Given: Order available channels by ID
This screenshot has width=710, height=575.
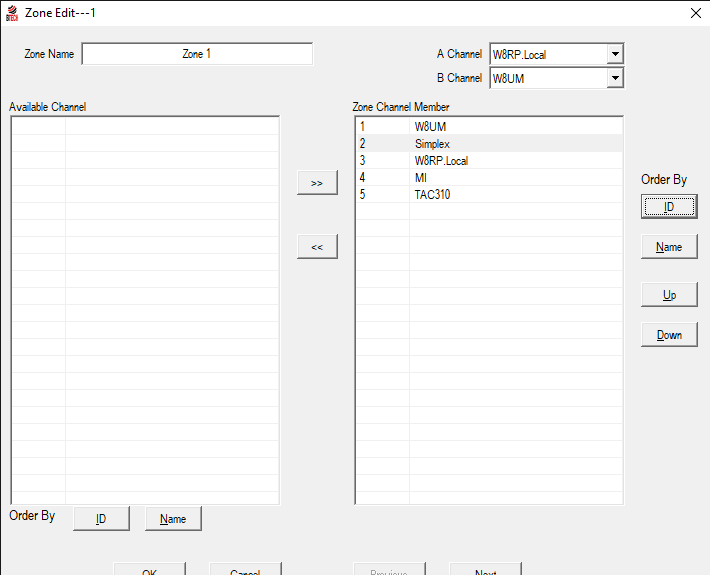Looking at the screenshot, I should coord(101,519).
